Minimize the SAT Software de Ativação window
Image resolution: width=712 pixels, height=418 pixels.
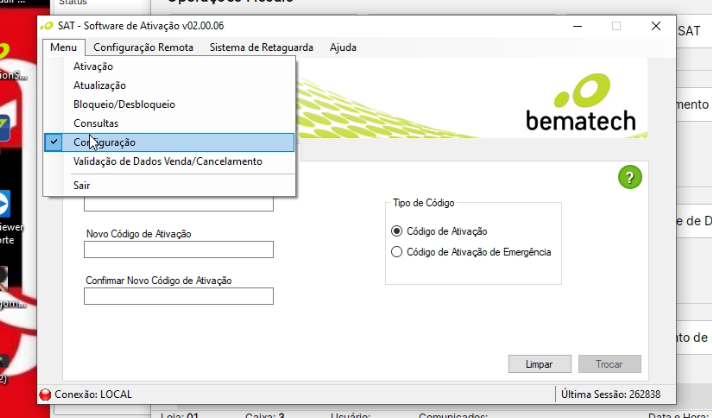click(x=578, y=26)
